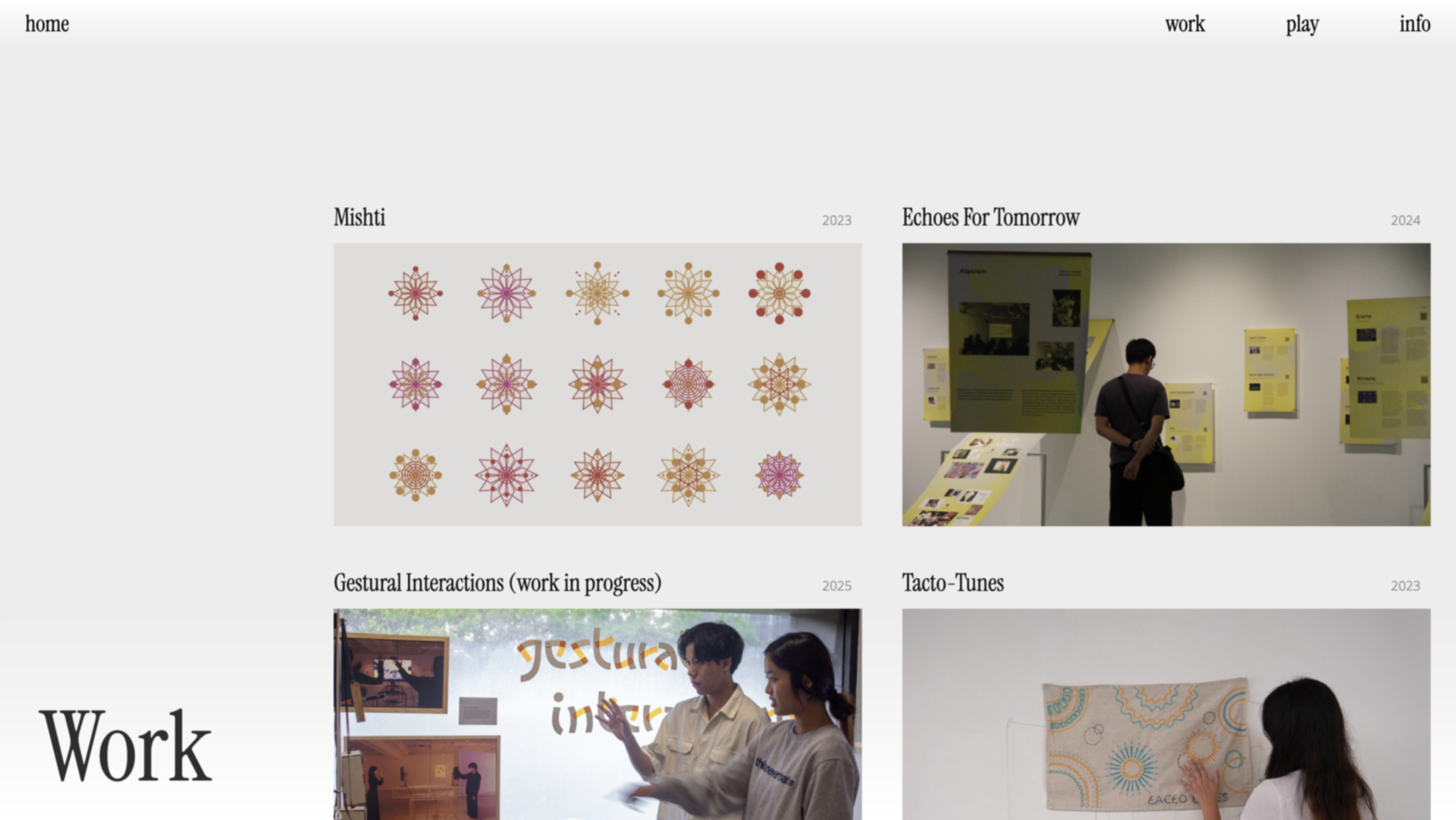Go to the home page link

47,24
